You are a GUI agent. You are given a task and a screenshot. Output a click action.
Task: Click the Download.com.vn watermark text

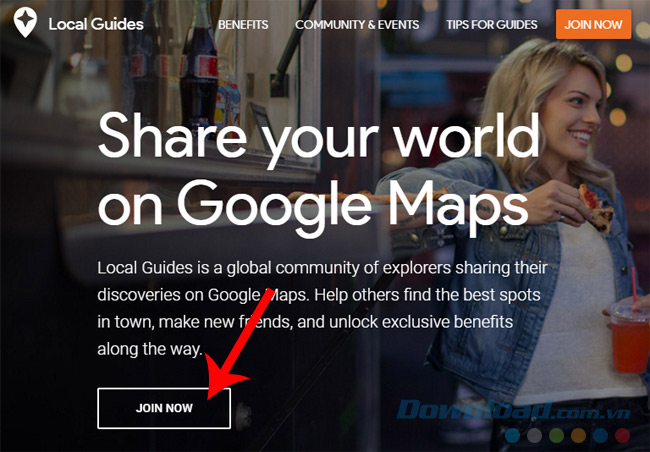coord(513,411)
